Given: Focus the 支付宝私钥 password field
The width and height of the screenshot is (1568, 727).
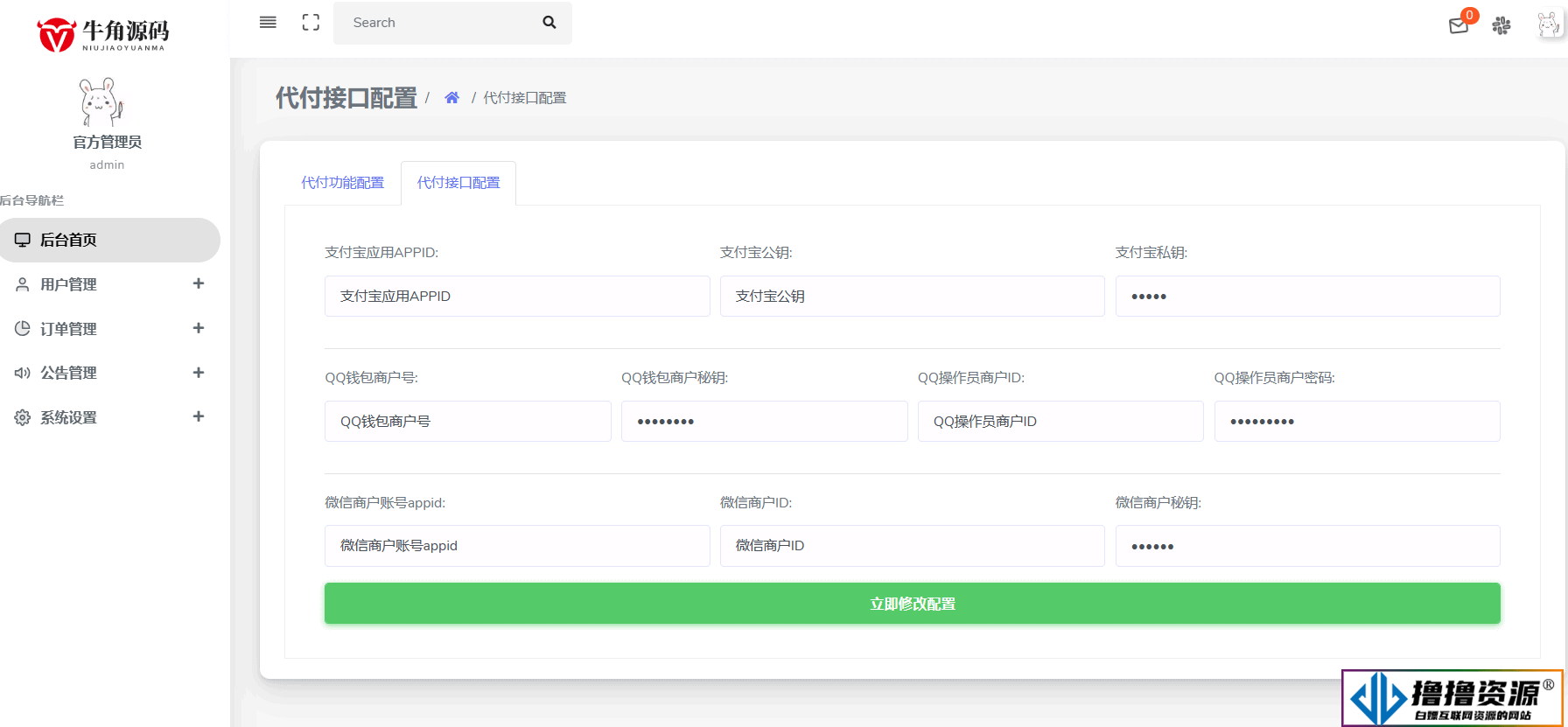Looking at the screenshot, I should tap(1307, 297).
